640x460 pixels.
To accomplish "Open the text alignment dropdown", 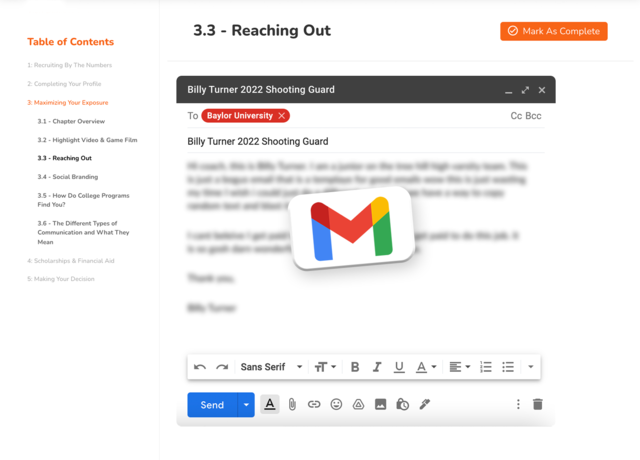I will coord(460,367).
